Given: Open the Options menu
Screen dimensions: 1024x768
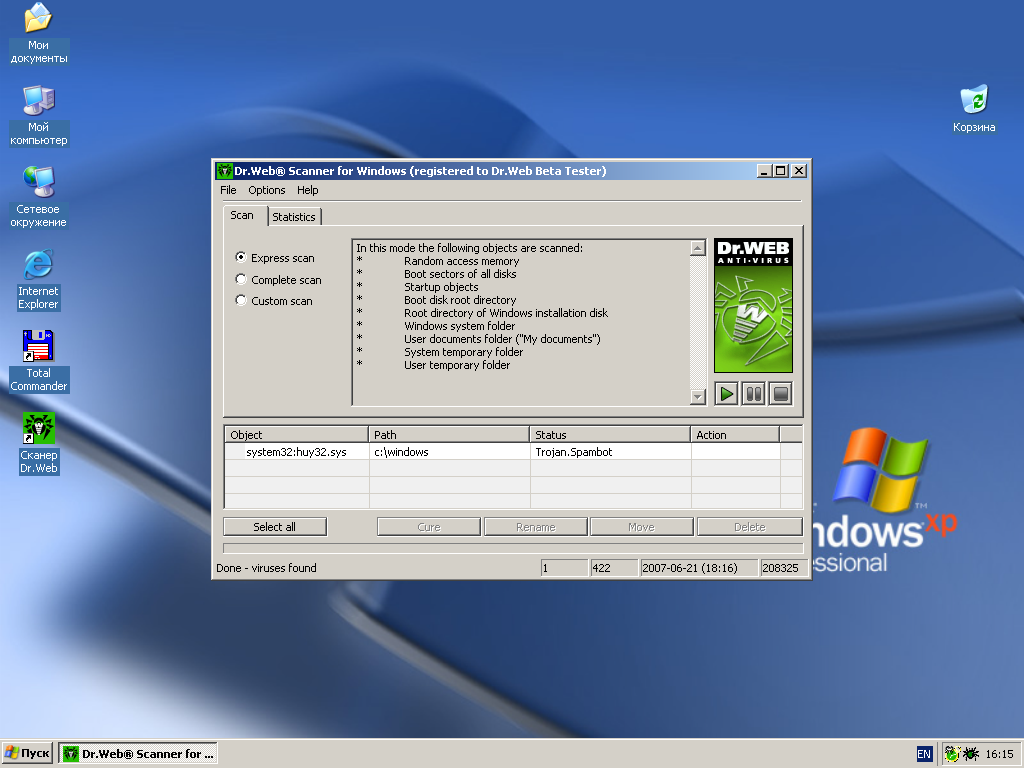Looking at the screenshot, I should pyautogui.click(x=266, y=190).
